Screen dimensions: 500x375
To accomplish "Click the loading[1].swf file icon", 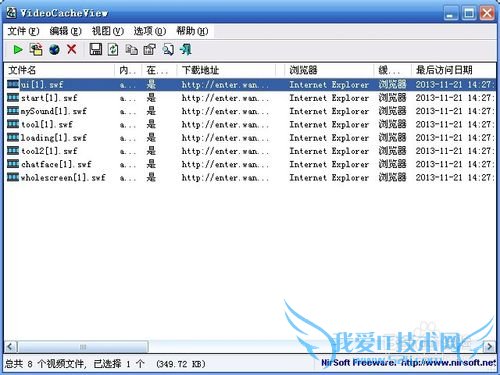I will [13, 137].
